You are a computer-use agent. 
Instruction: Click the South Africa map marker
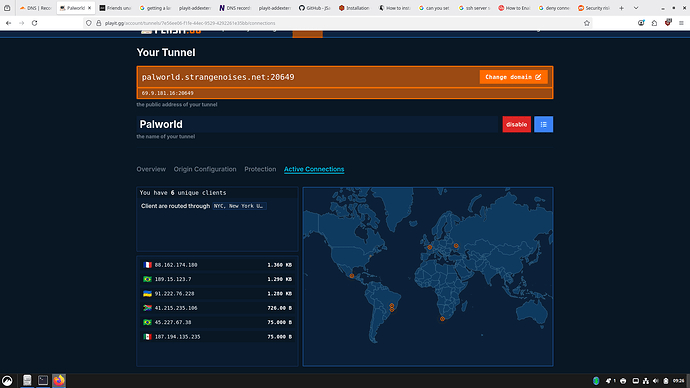click(x=442, y=319)
